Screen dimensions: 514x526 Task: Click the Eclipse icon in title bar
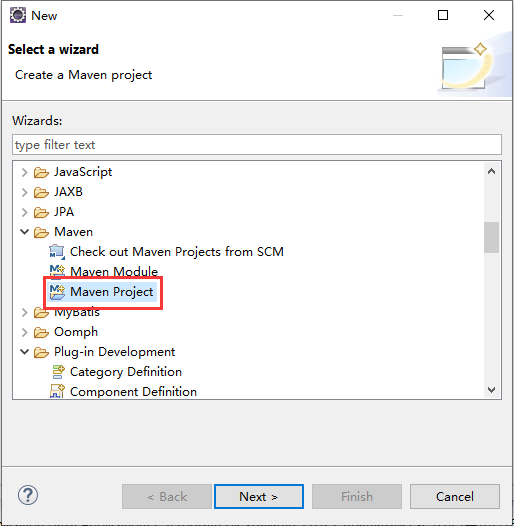[x=18, y=15]
